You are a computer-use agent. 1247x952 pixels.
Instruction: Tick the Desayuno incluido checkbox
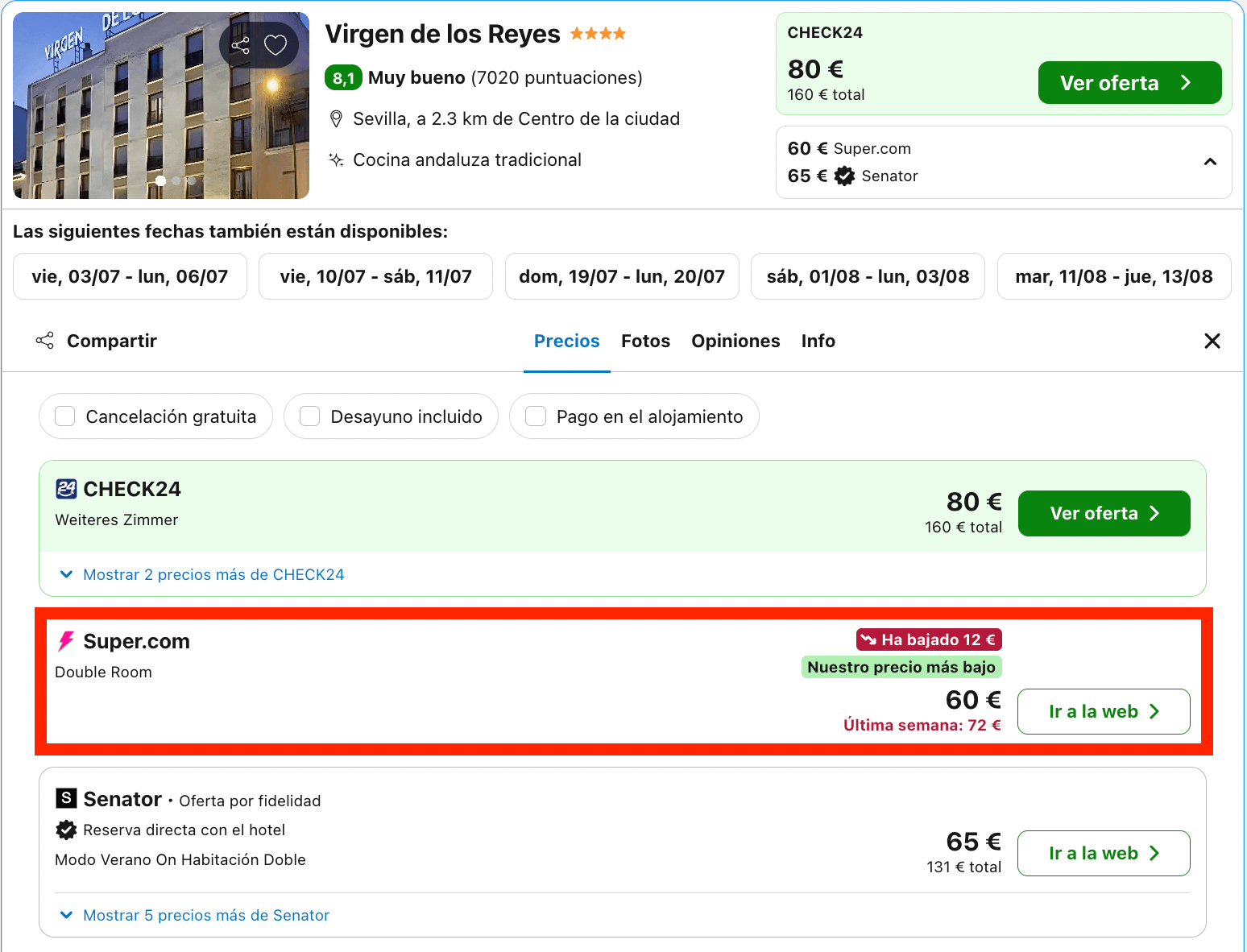pyautogui.click(x=310, y=416)
